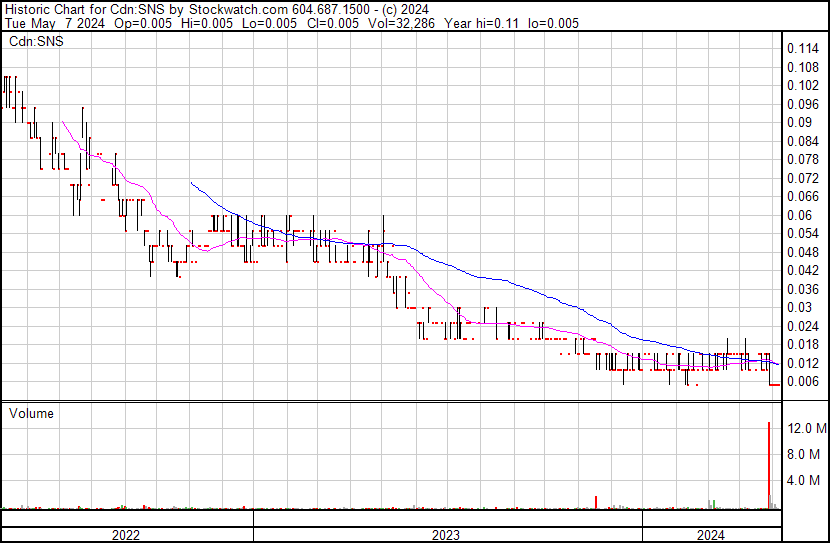830x543 pixels.
Task: Click the 0.006 price axis label
Action: point(802,381)
